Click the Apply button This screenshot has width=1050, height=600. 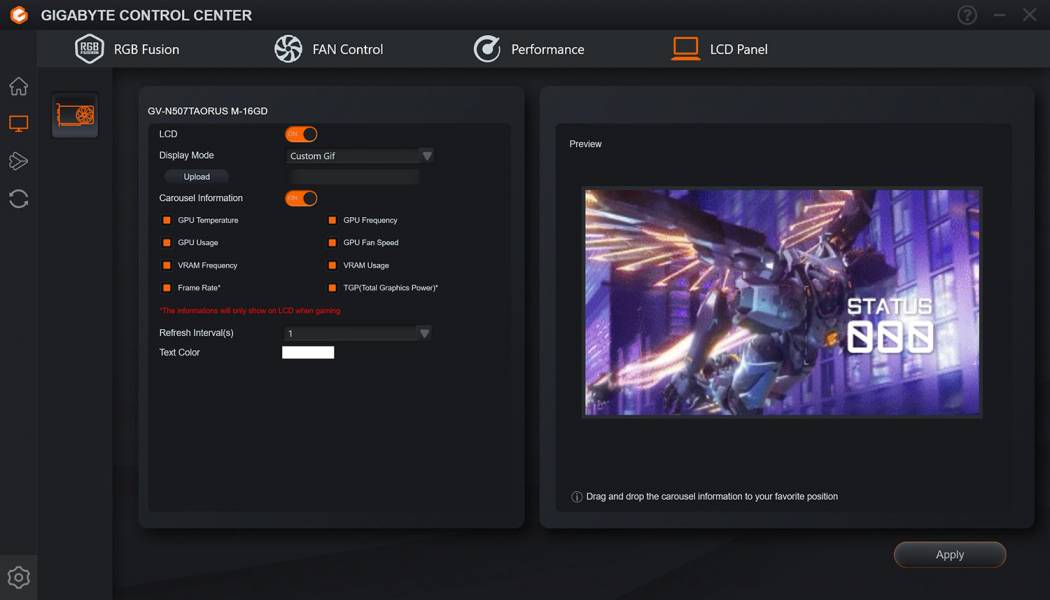[x=950, y=554]
